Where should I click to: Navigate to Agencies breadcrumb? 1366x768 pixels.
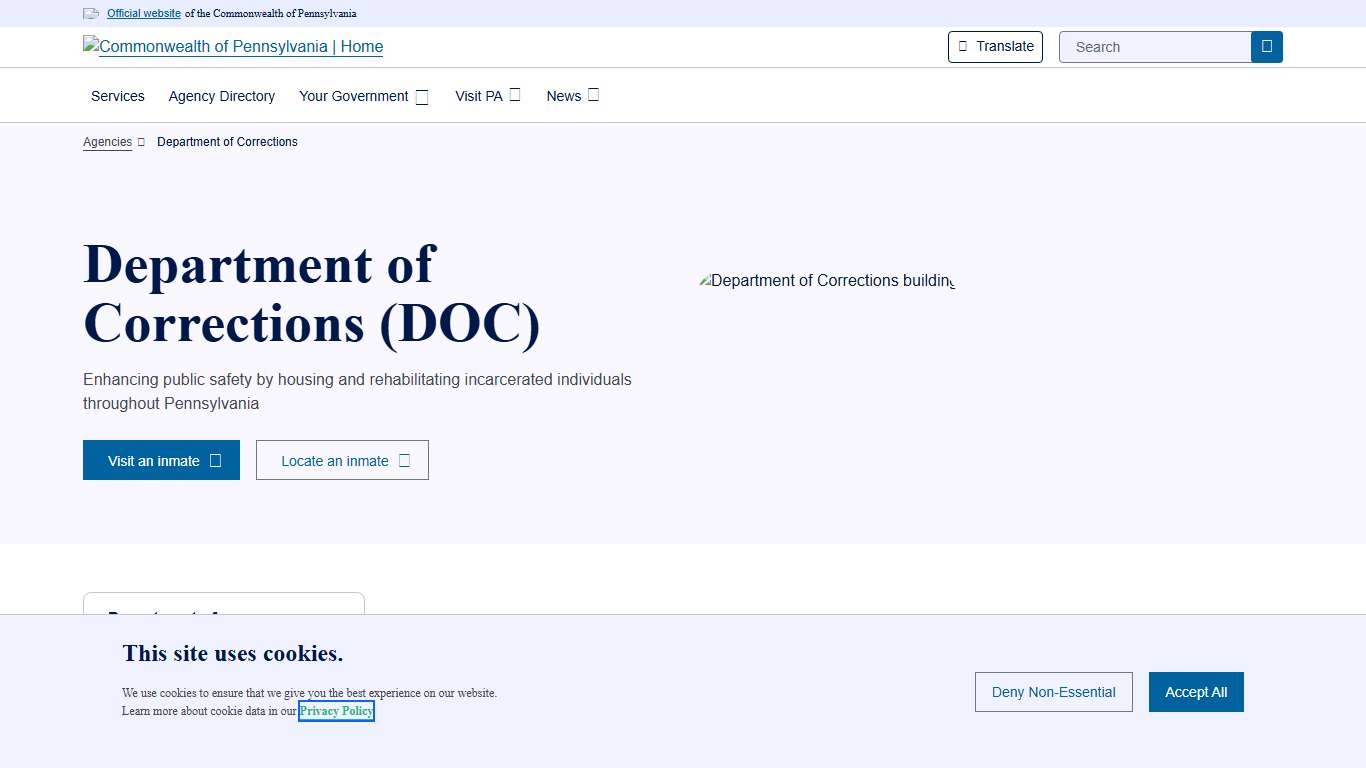(107, 142)
